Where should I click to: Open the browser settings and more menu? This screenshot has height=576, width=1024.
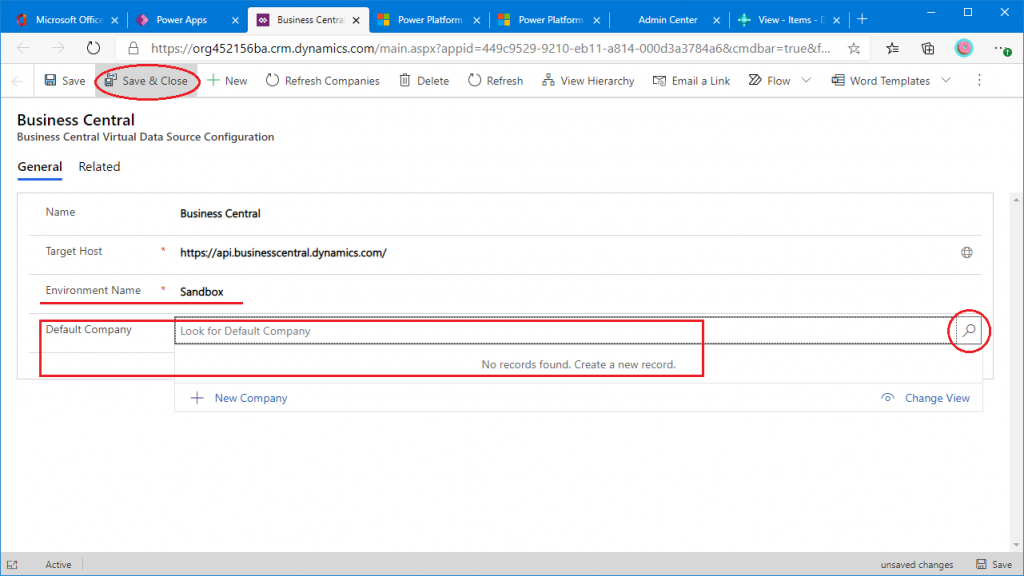click(x=1002, y=48)
